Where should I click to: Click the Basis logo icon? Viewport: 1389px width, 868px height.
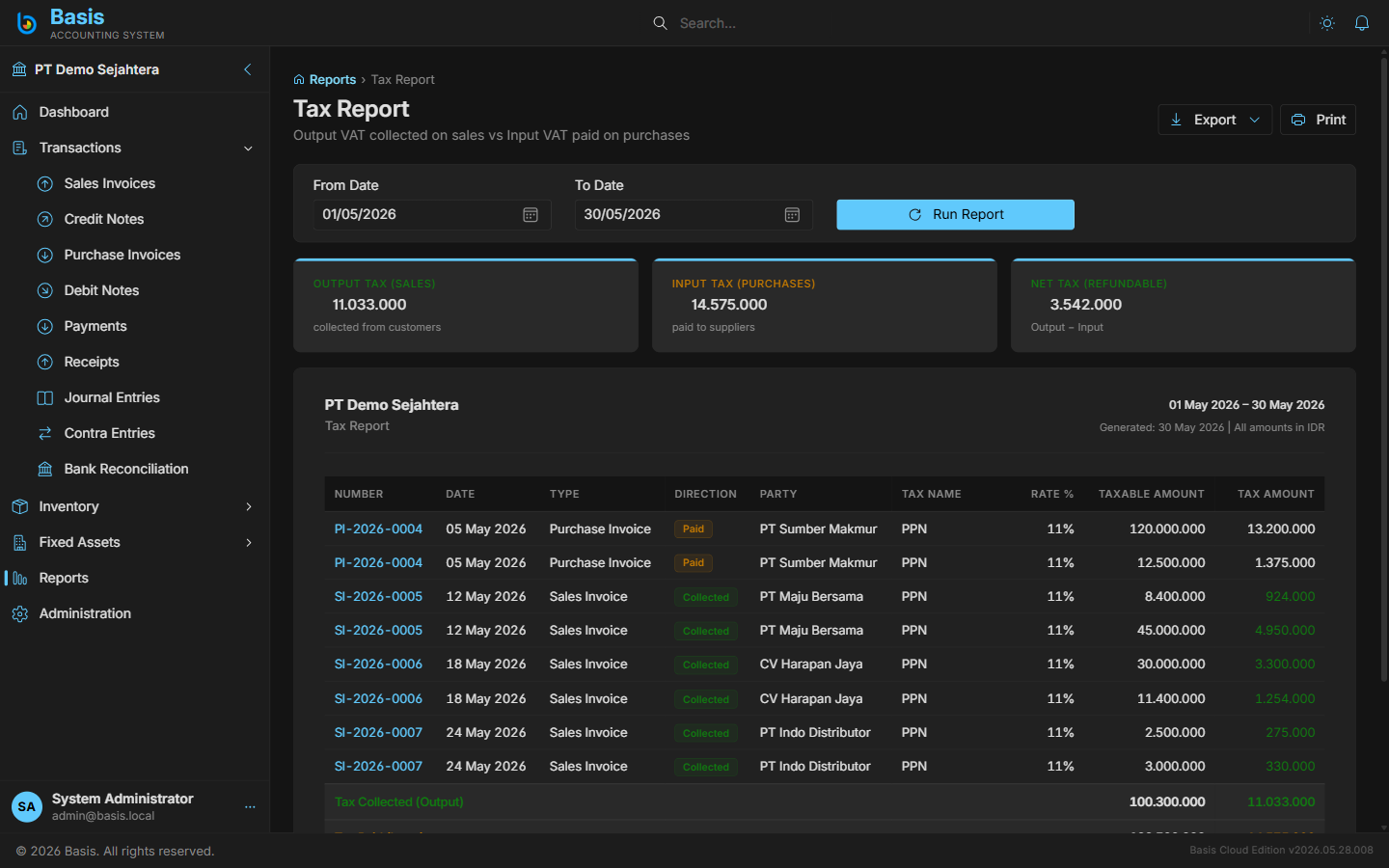coord(27,23)
